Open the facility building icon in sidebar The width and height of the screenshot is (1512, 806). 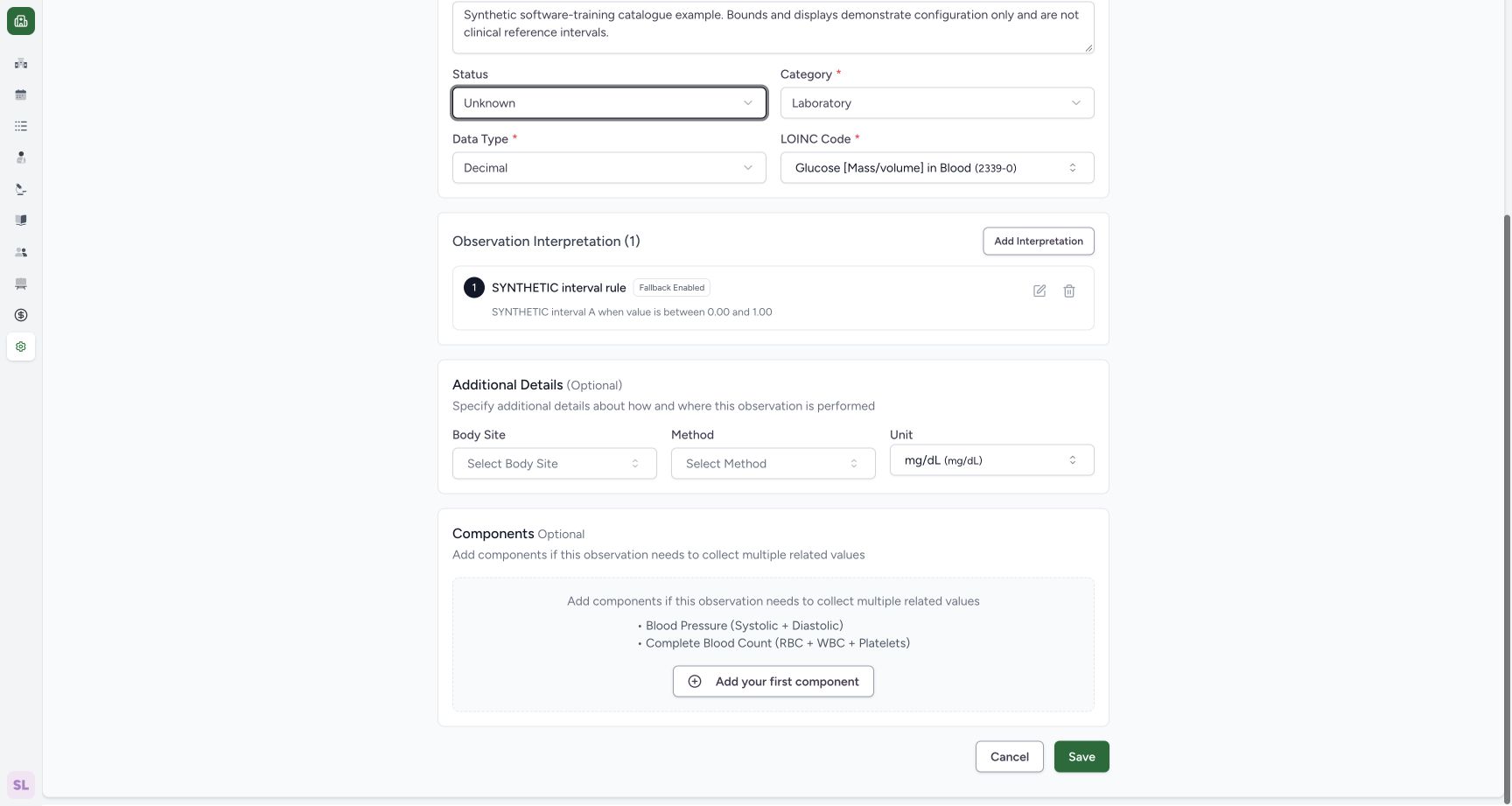[21, 63]
